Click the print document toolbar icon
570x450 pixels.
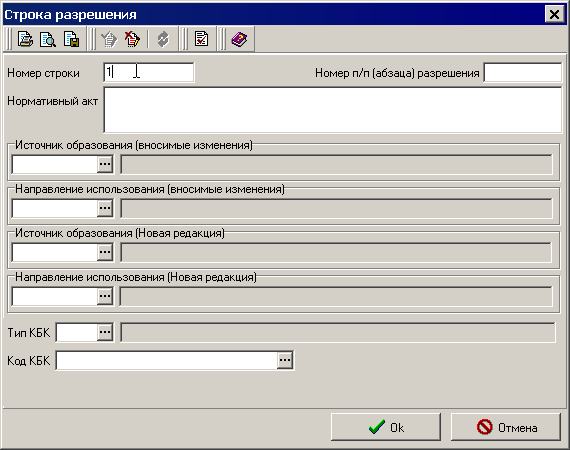[x=25, y=39]
